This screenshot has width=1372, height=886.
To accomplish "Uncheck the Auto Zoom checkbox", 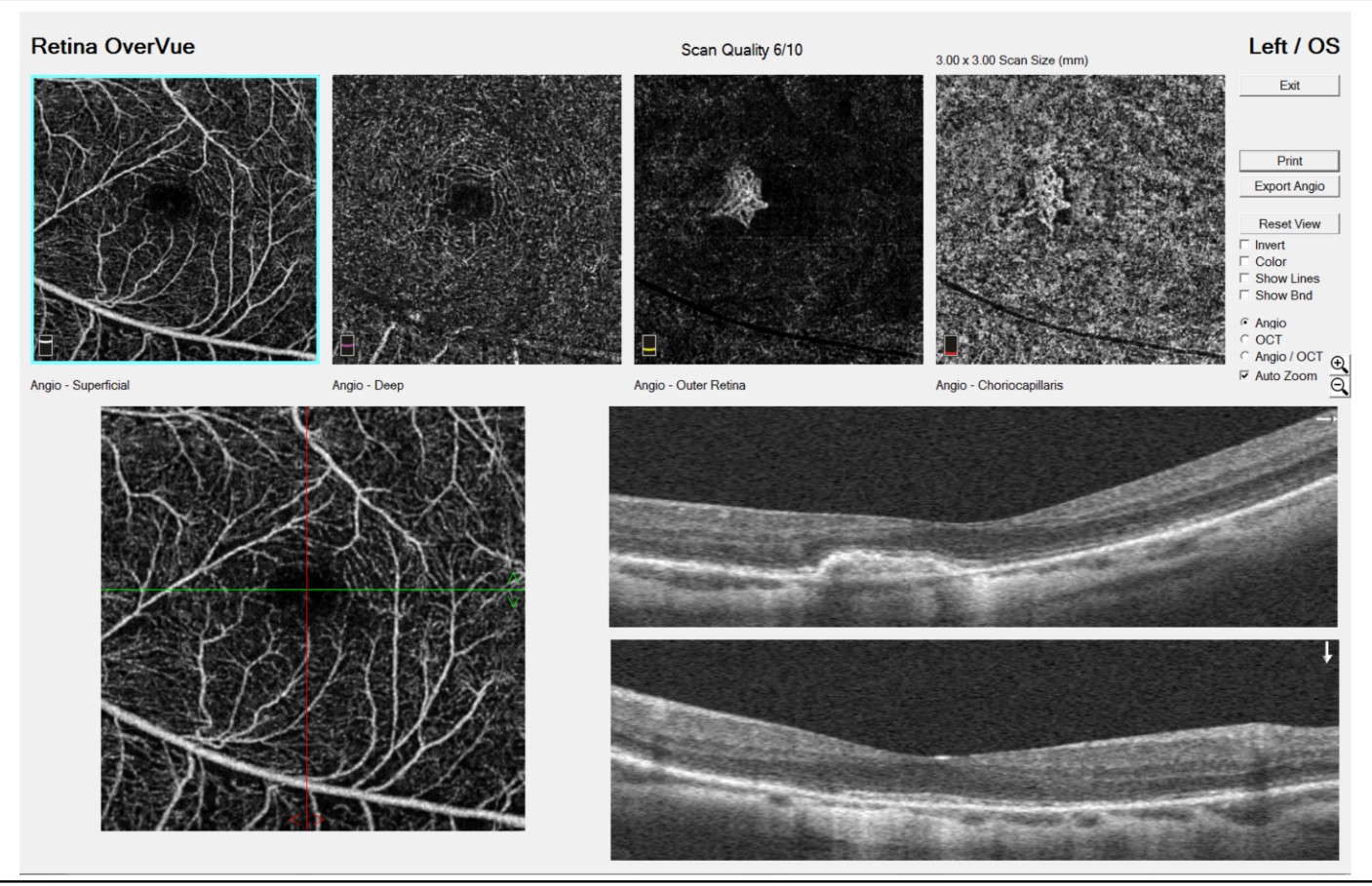I will [x=1244, y=375].
